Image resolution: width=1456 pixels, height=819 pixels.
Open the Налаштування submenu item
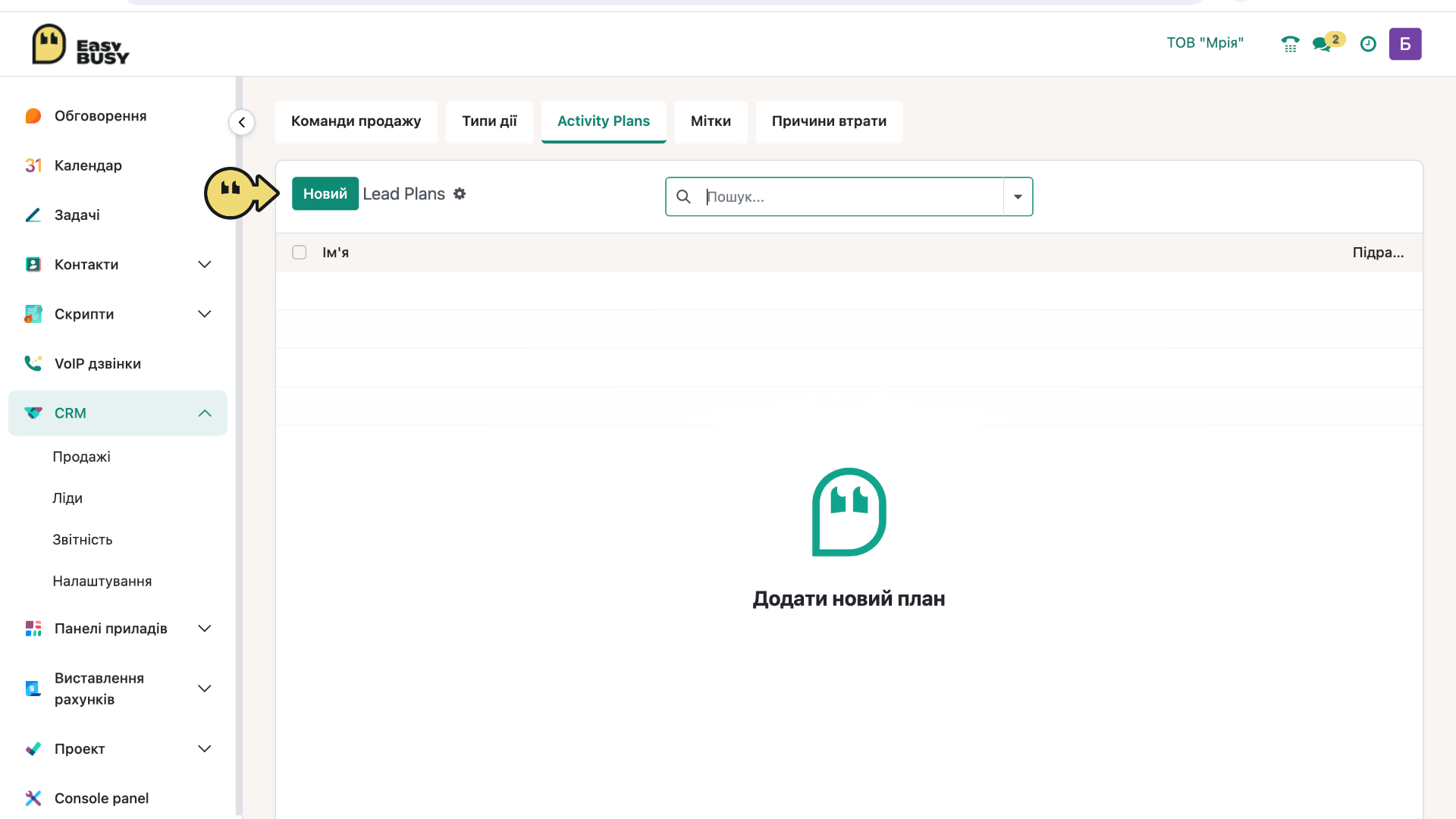click(x=102, y=582)
